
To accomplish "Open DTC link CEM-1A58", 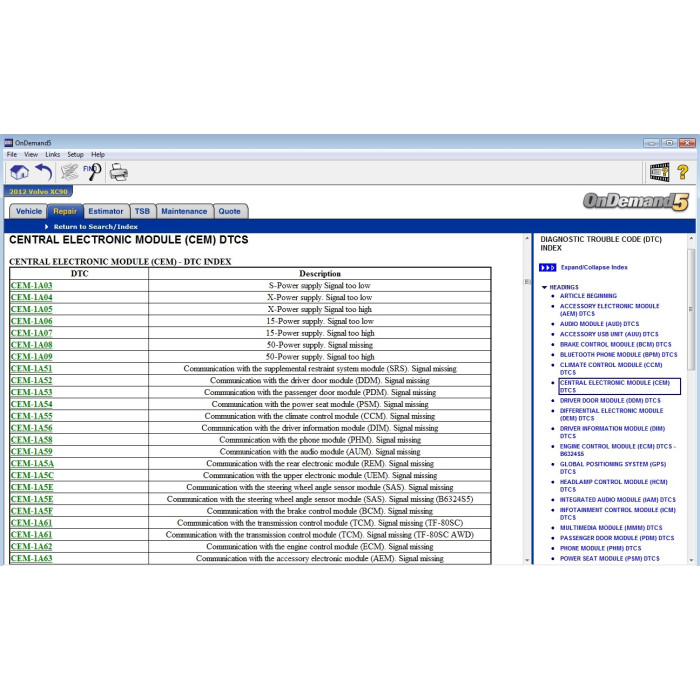I will point(31,440).
